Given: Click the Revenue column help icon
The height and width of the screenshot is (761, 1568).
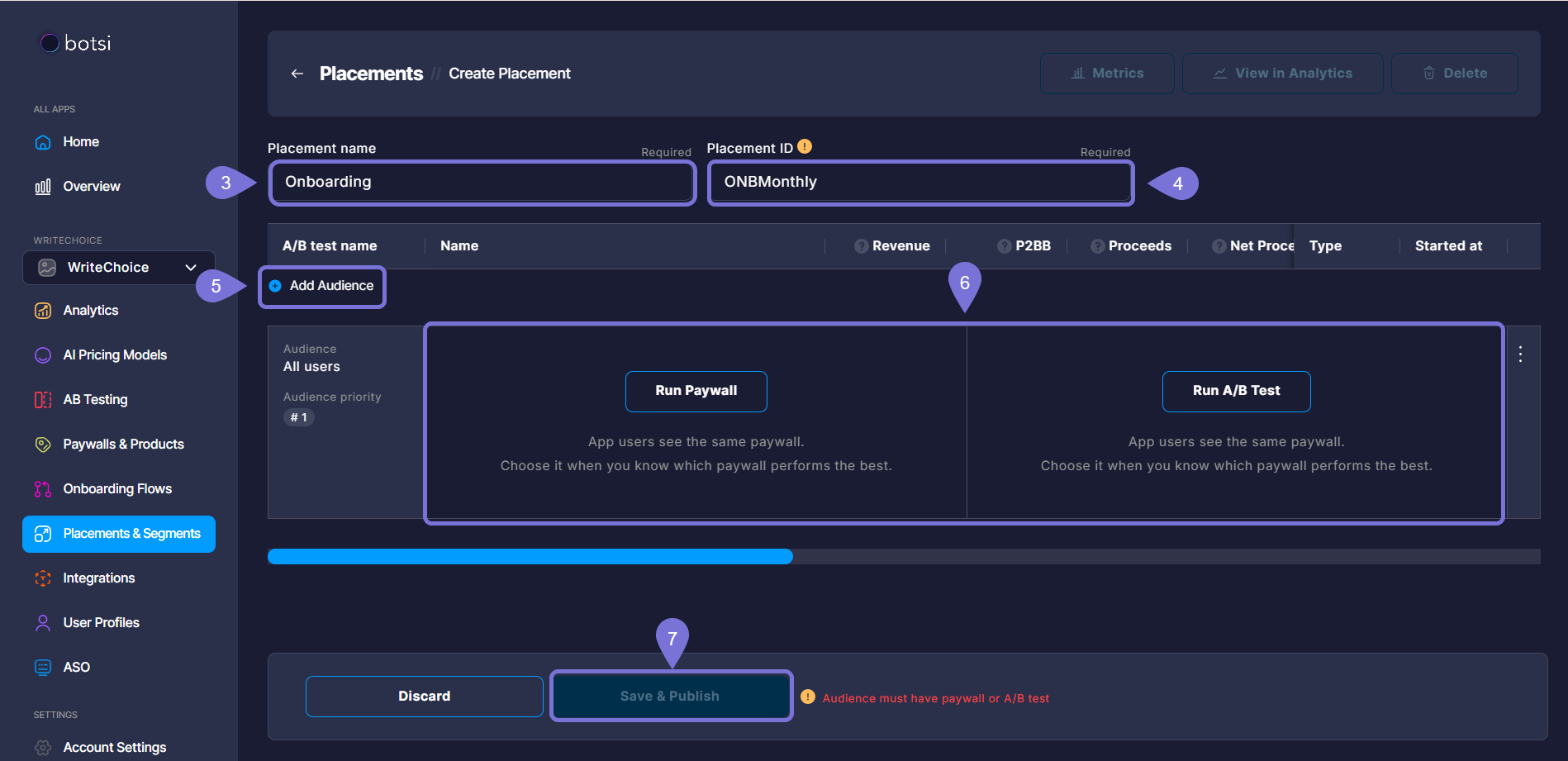Looking at the screenshot, I should click(861, 246).
